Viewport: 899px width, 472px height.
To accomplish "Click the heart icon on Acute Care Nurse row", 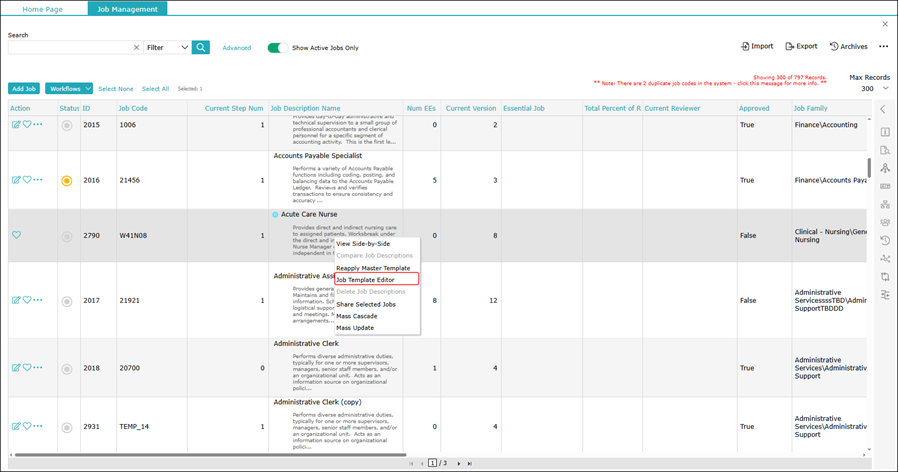I will pos(17,235).
